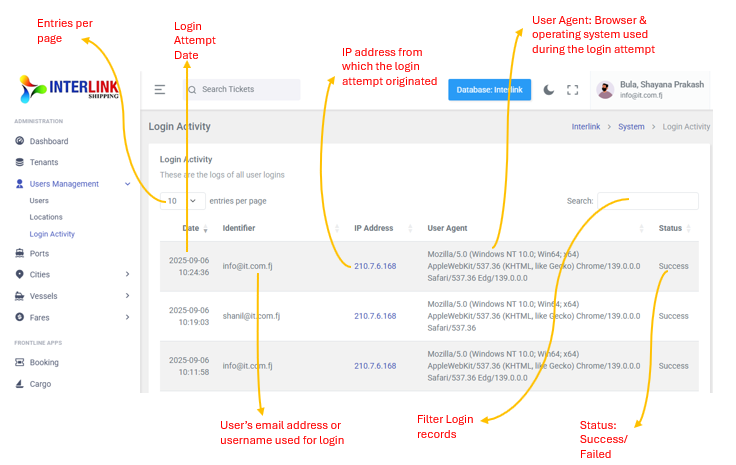Image resolution: width=736 pixels, height=465 pixels.
Task: Sort the table by Date column
Action: [191, 228]
